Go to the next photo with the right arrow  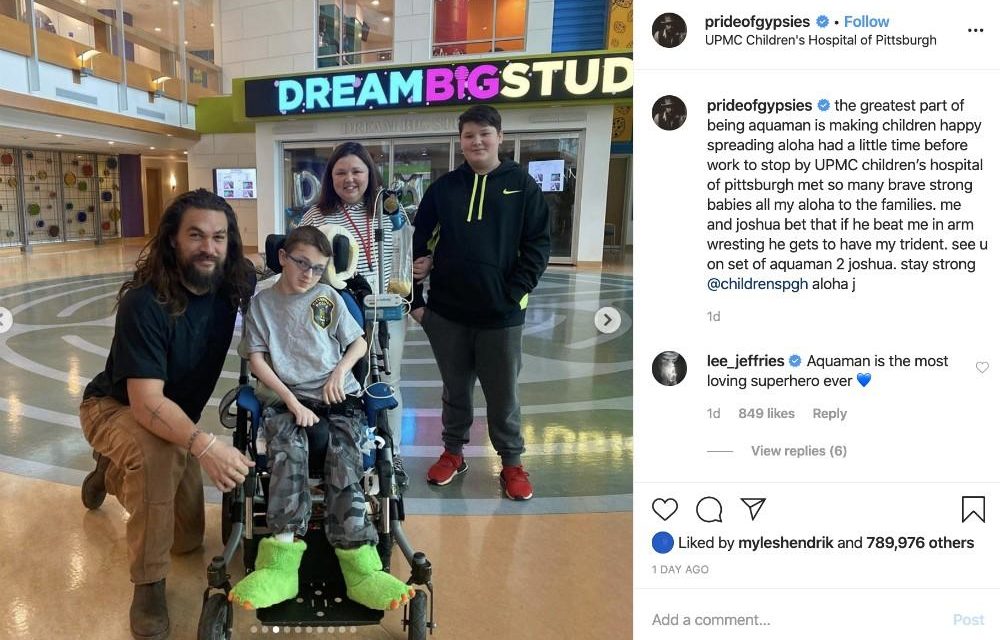608,319
